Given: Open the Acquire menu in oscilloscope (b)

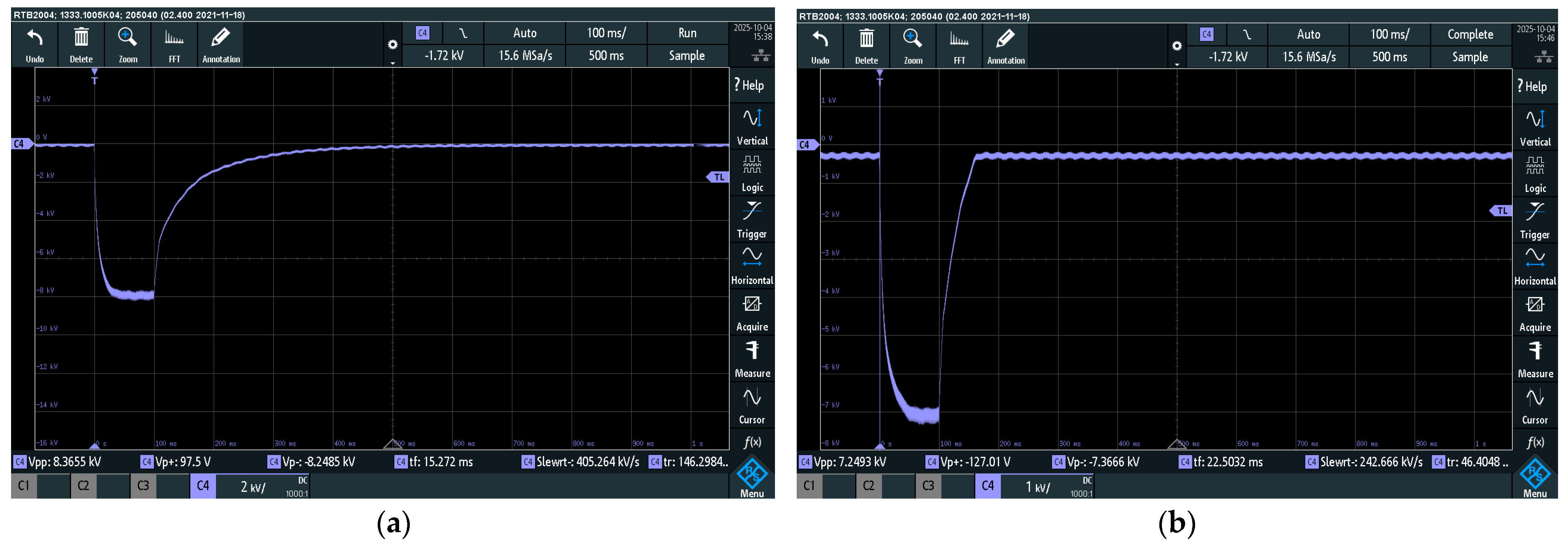Looking at the screenshot, I should click(1534, 313).
